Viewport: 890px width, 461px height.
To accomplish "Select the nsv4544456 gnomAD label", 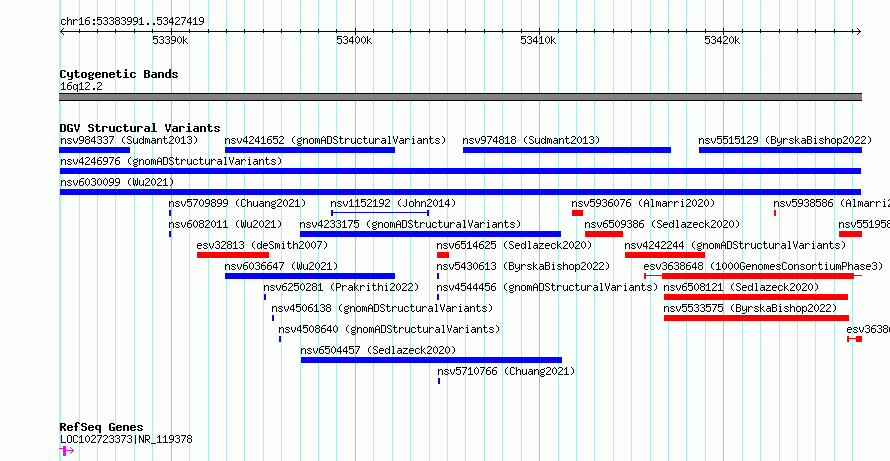I will (x=547, y=287).
